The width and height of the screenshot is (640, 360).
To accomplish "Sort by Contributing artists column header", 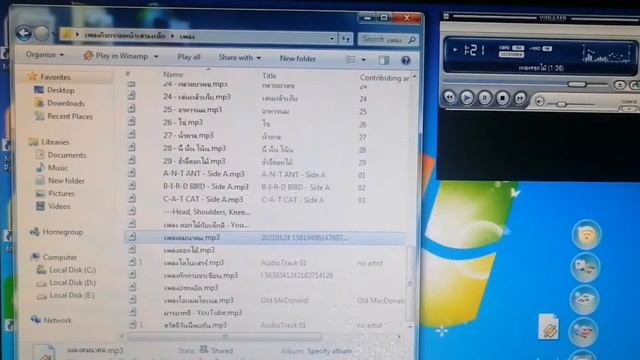I will point(384,78).
